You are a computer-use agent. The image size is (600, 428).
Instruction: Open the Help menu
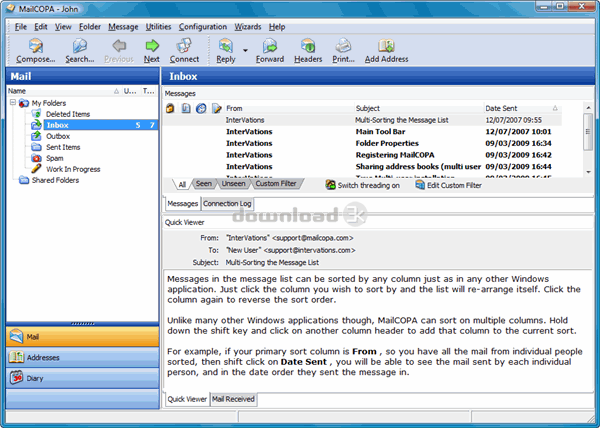pyautogui.click(x=277, y=27)
